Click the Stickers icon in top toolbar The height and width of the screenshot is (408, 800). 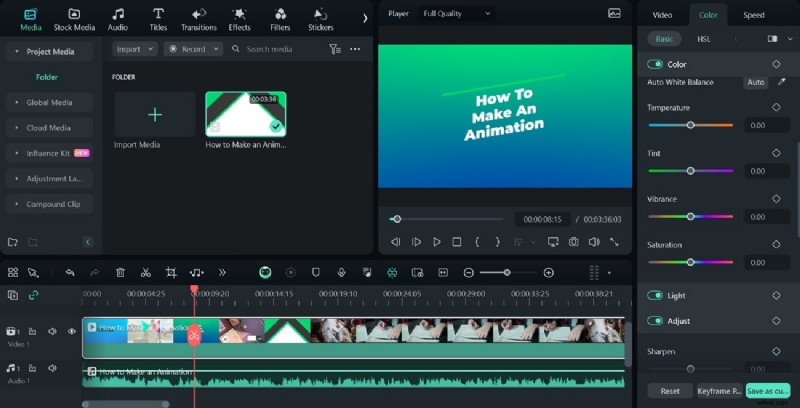(x=320, y=14)
